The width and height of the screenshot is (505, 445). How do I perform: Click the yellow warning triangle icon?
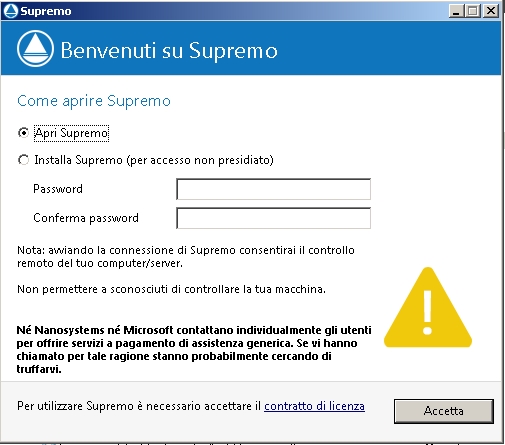[x=428, y=308]
